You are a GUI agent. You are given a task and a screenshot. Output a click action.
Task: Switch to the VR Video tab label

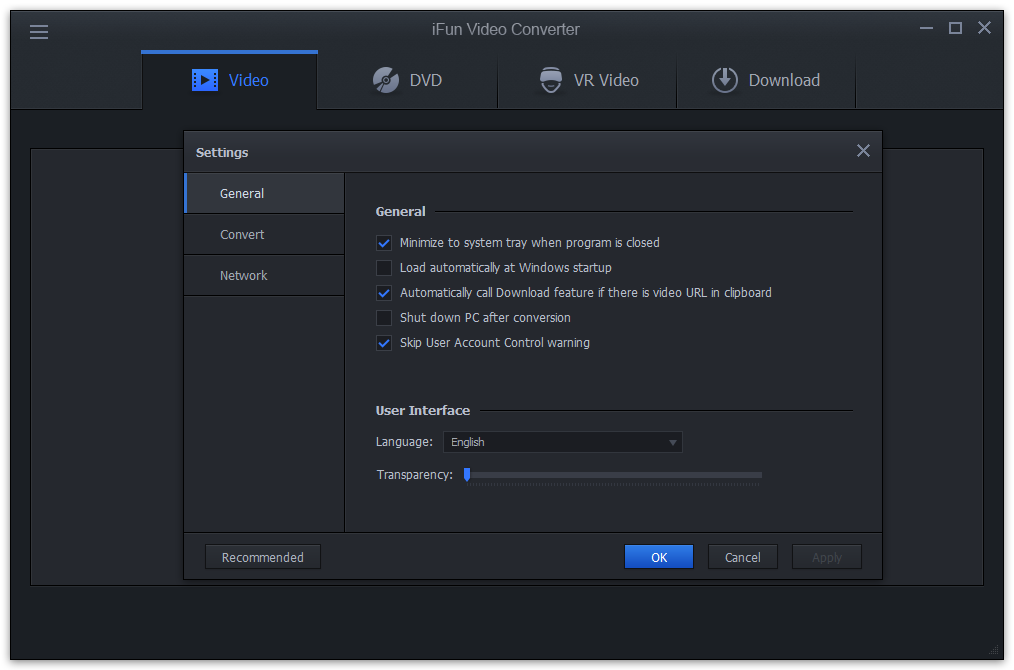[x=606, y=80]
